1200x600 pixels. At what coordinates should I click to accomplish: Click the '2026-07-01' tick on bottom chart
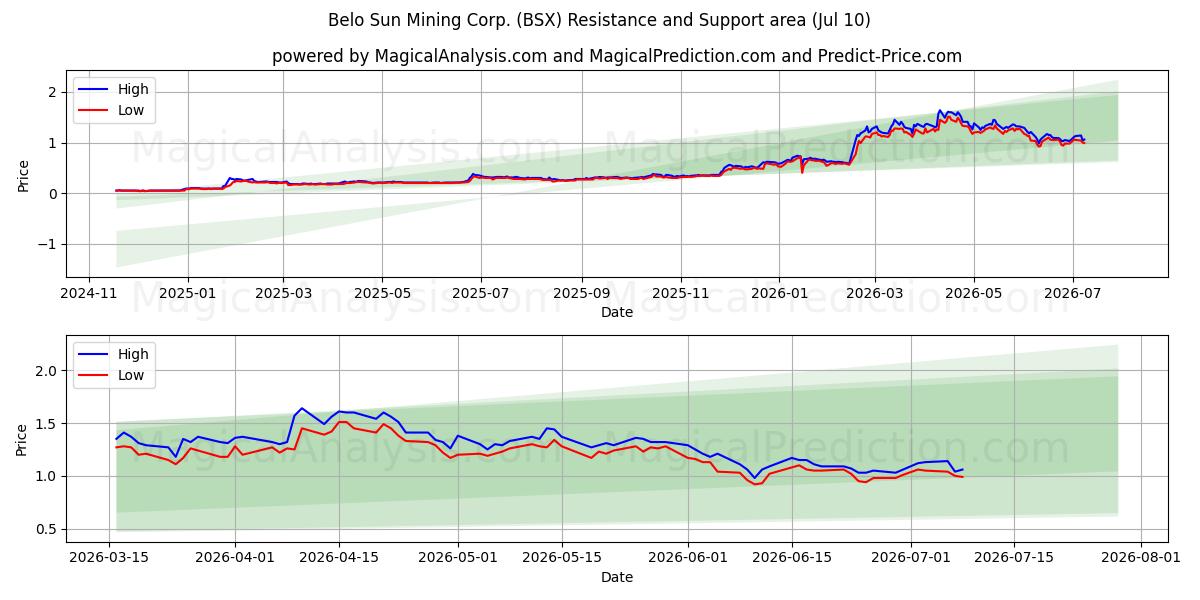(911, 558)
